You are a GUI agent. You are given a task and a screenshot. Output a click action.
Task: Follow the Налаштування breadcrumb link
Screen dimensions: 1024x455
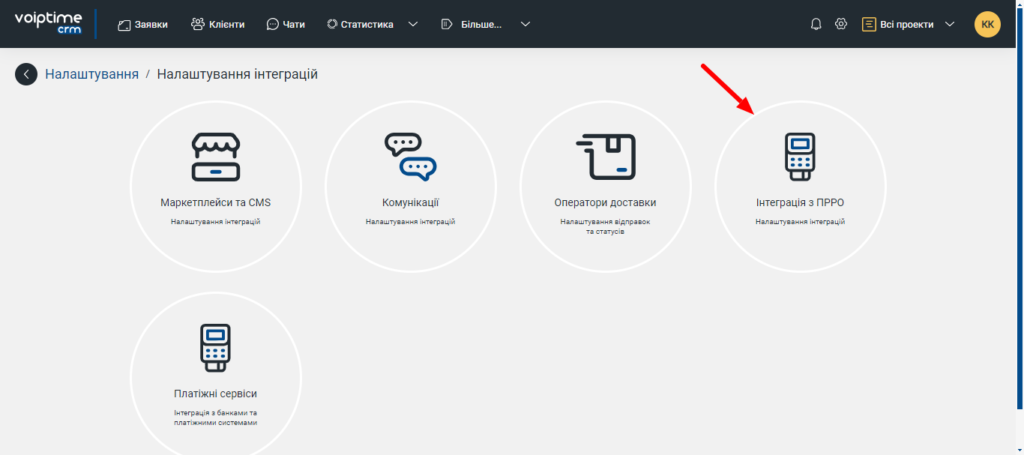(x=91, y=74)
